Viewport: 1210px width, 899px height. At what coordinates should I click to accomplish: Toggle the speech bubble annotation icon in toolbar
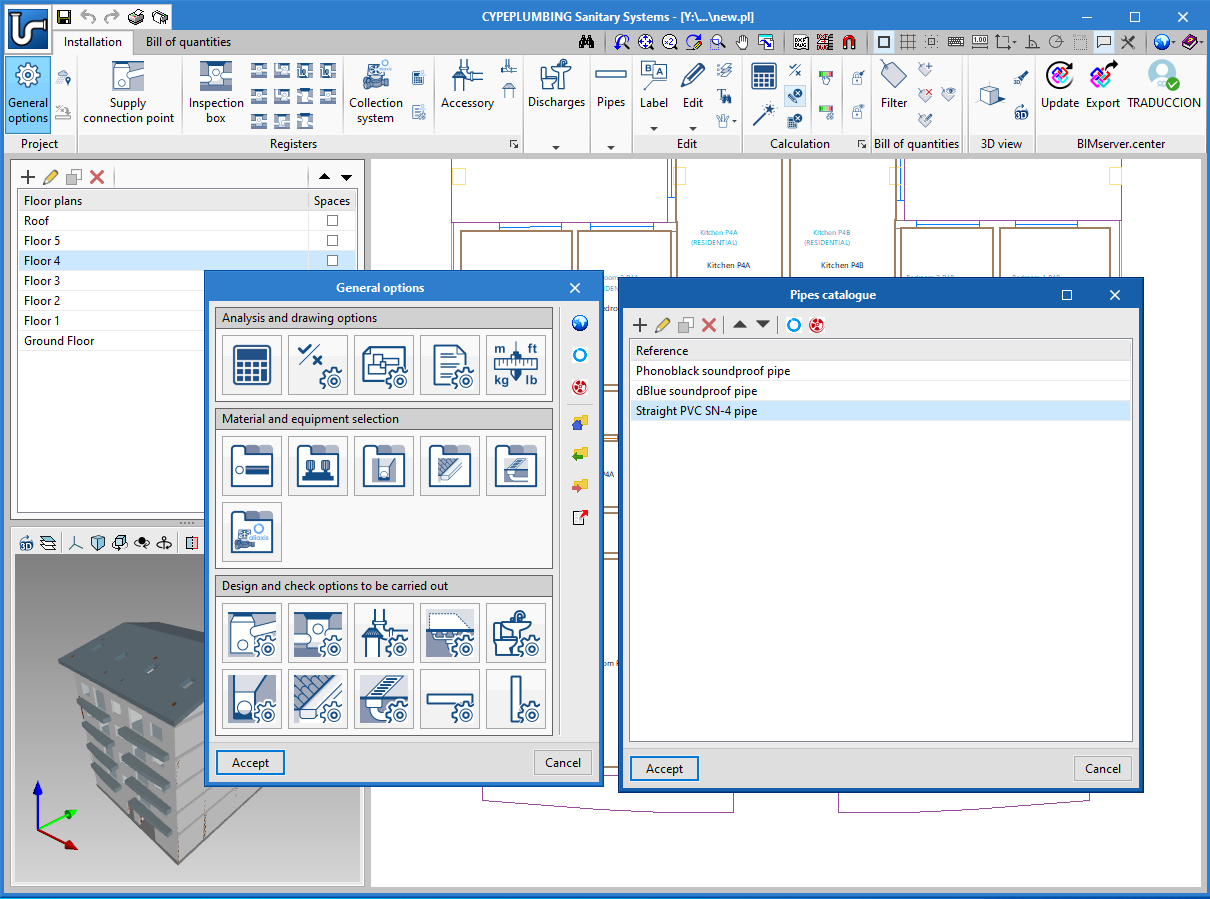point(1104,42)
